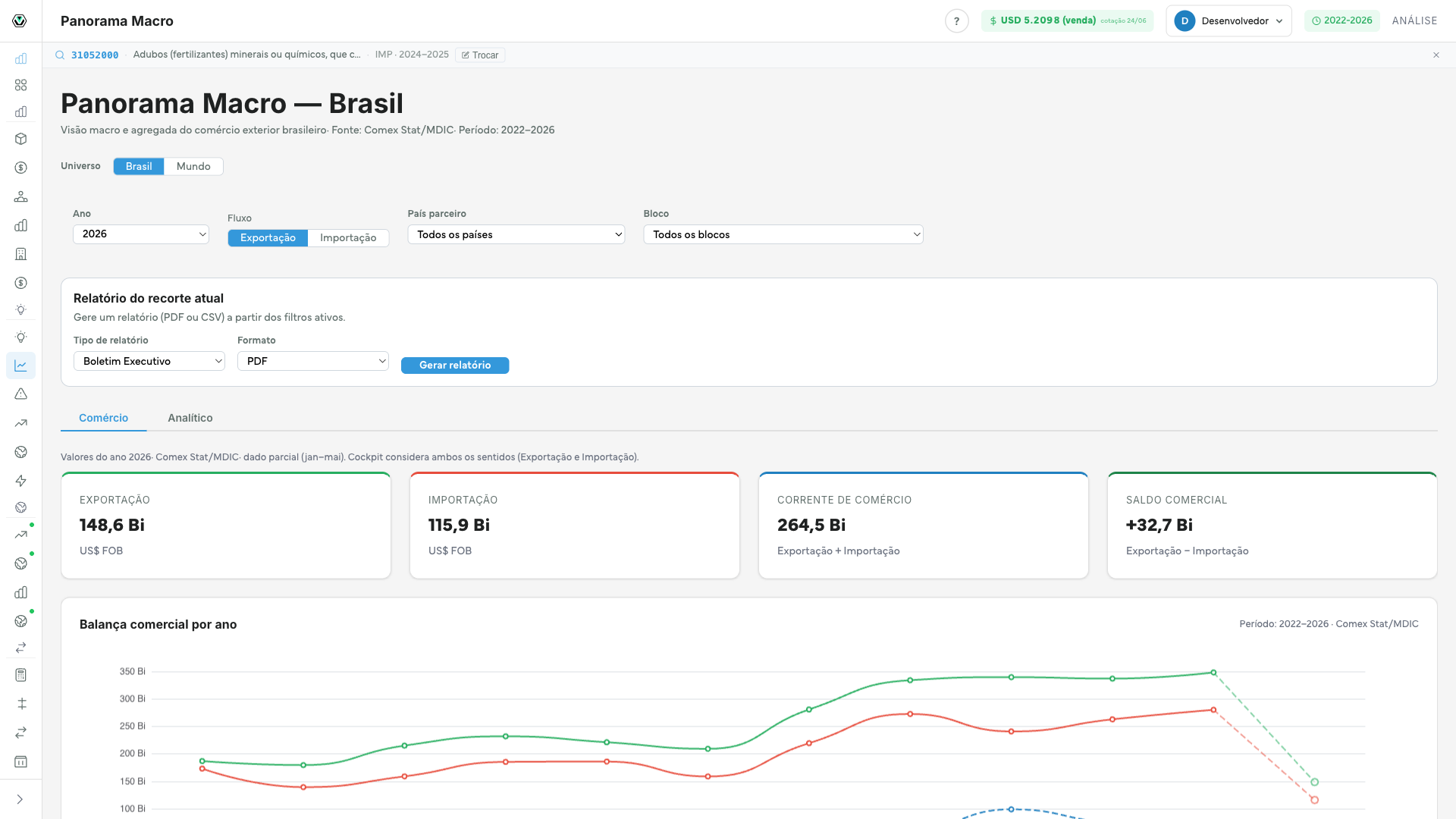The height and width of the screenshot is (819, 1456).
Task: Open the calculator icon in sidebar
Action: pyautogui.click(x=21, y=675)
